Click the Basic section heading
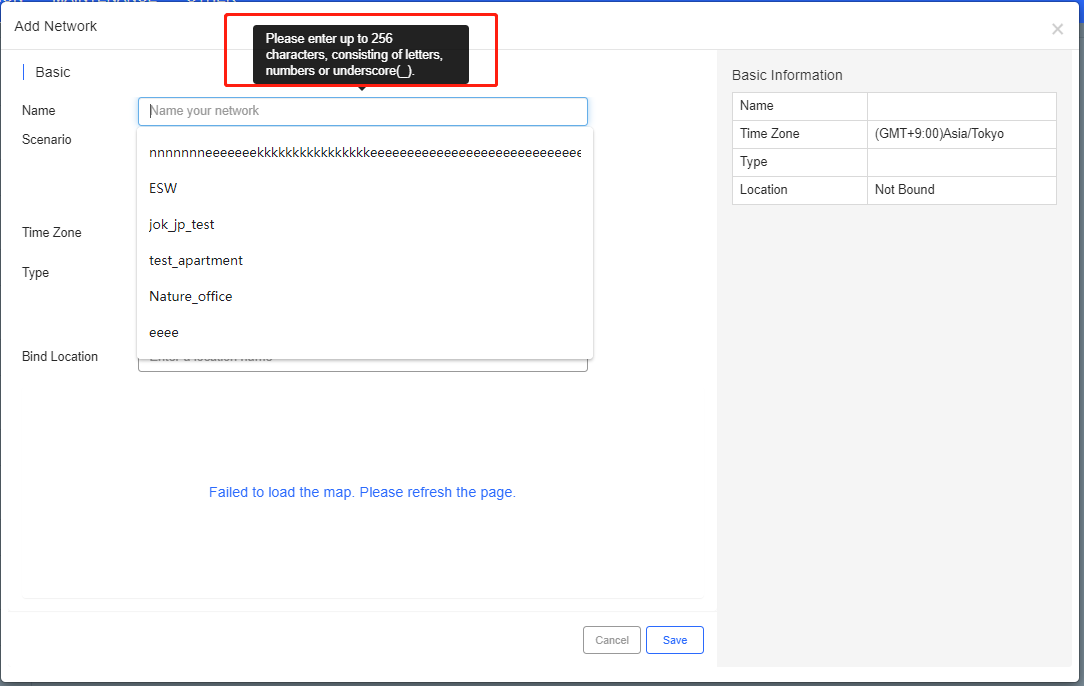Image resolution: width=1084 pixels, height=686 pixels. pos(53,72)
